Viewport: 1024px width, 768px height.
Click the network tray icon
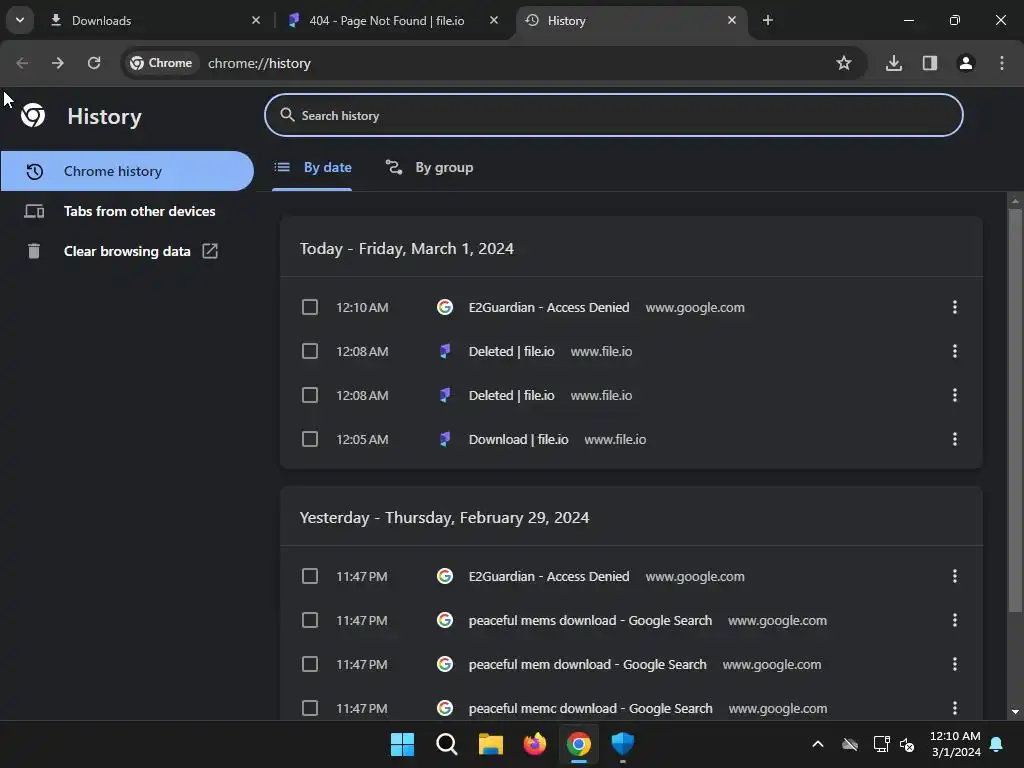click(x=882, y=744)
